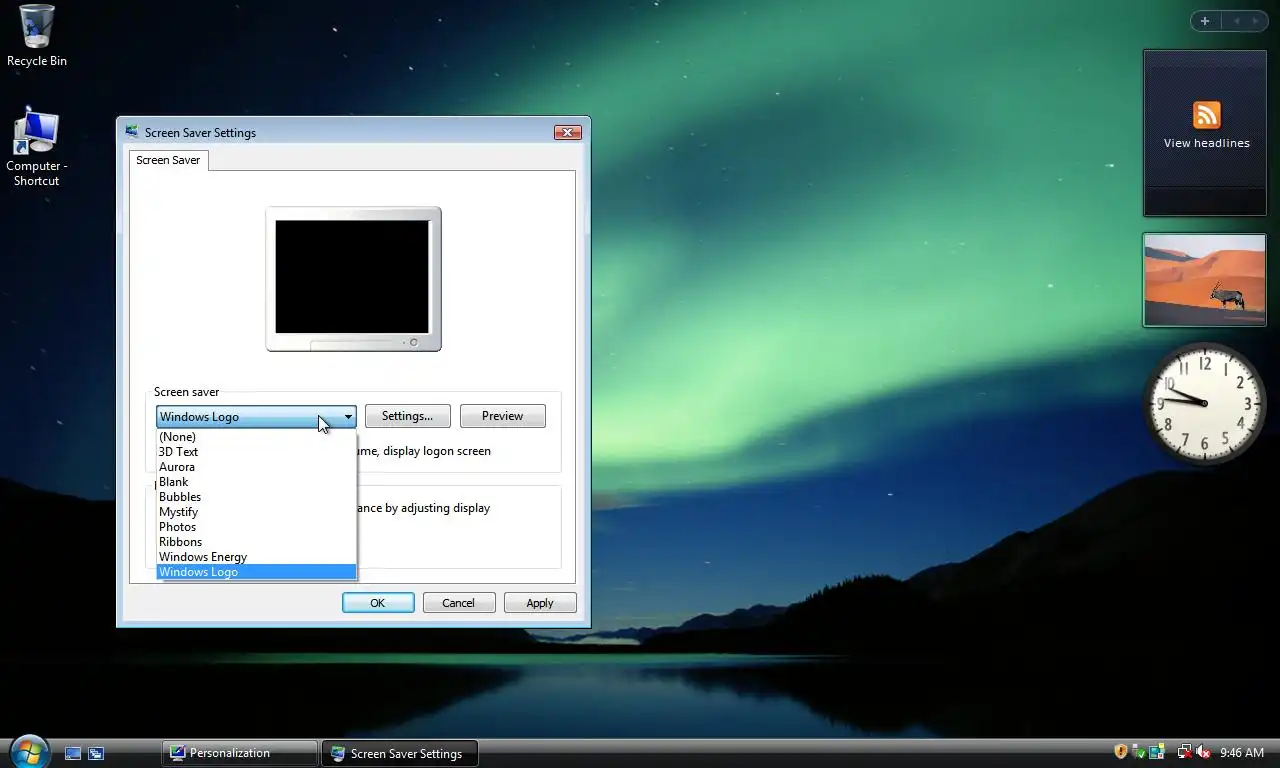
Task: Choose 3D Text from the screen saver list
Action: pyautogui.click(x=256, y=452)
